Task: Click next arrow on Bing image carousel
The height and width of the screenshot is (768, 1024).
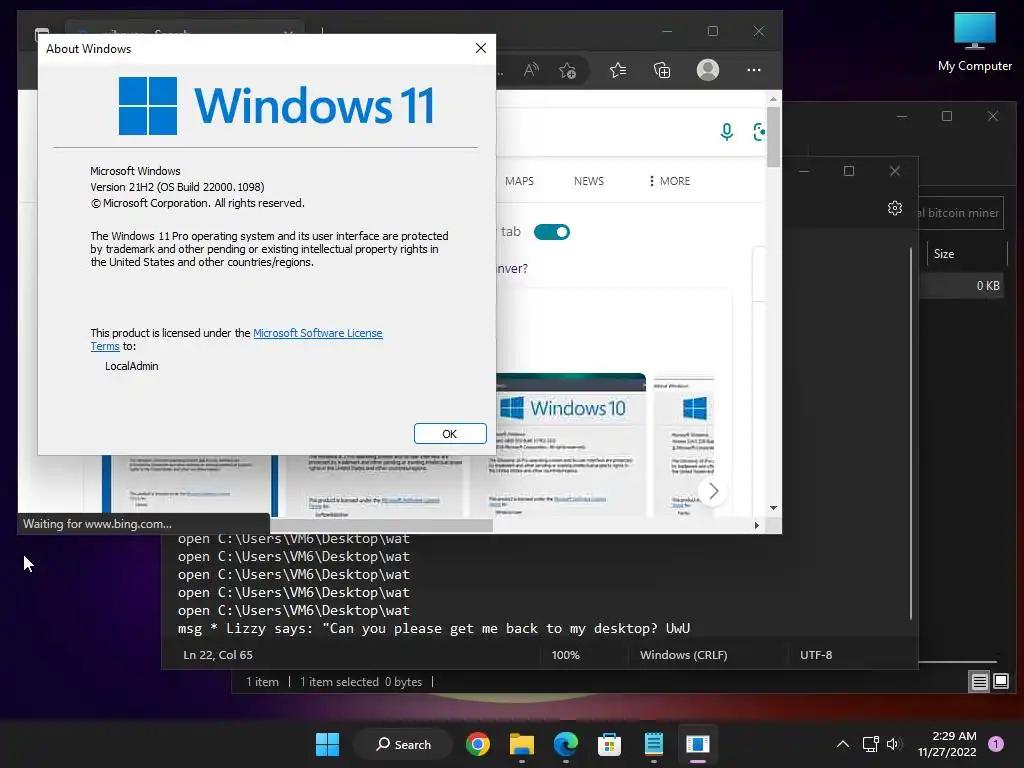Action: pos(713,491)
